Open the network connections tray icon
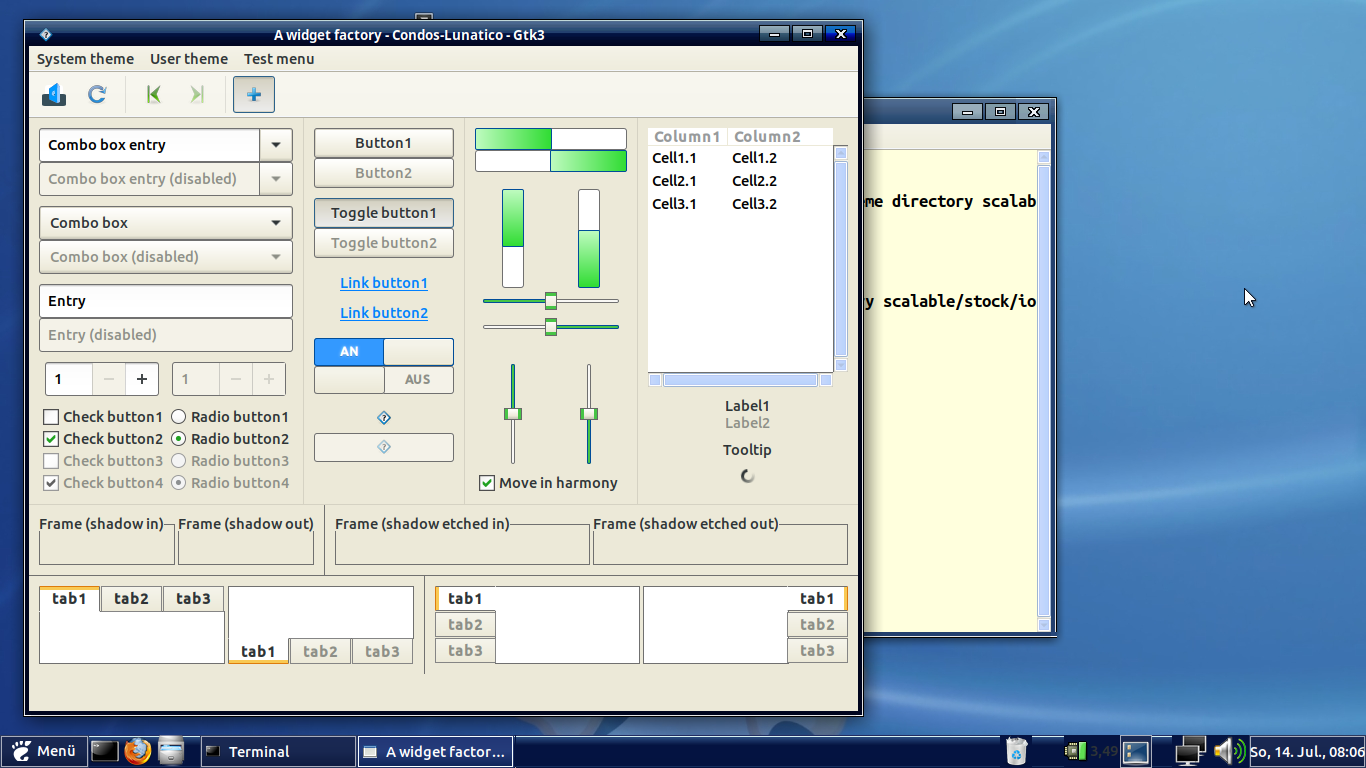This screenshot has width=1366, height=768. (1190, 751)
